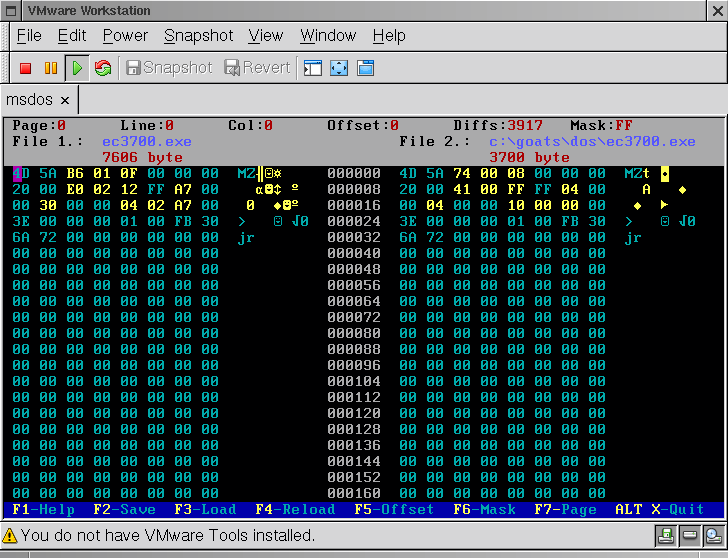This screenshot has width=728, height=558.
Task: Click the green Power On play icon
Action: point(77,68)
